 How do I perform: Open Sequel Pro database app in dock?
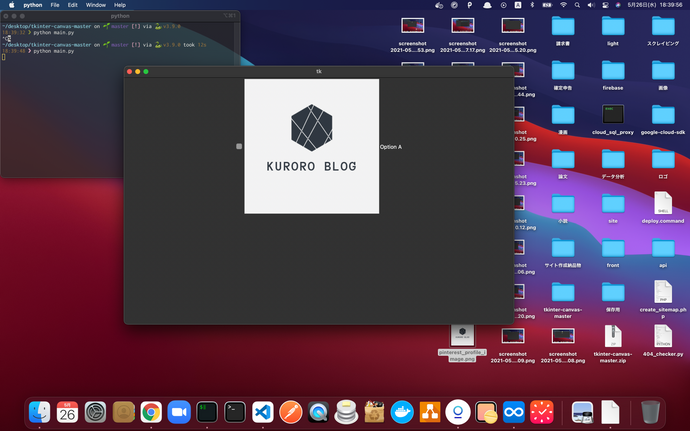[346, 412]
